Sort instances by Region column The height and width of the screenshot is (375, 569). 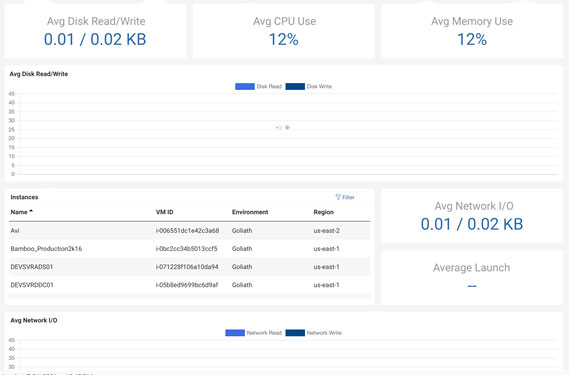pos(323,212)
